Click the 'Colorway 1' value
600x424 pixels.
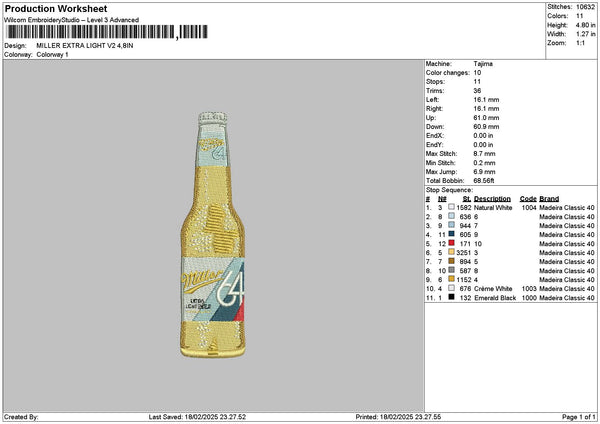52,55
